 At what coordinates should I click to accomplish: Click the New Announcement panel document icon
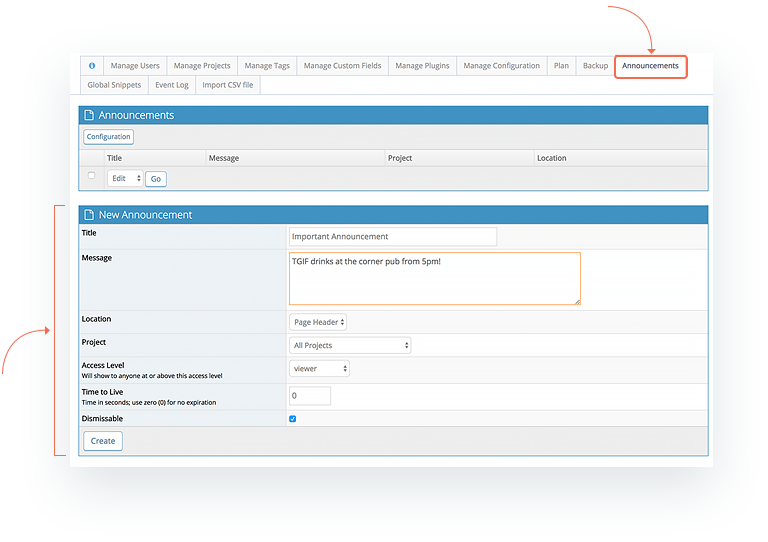tap(89, 214)
